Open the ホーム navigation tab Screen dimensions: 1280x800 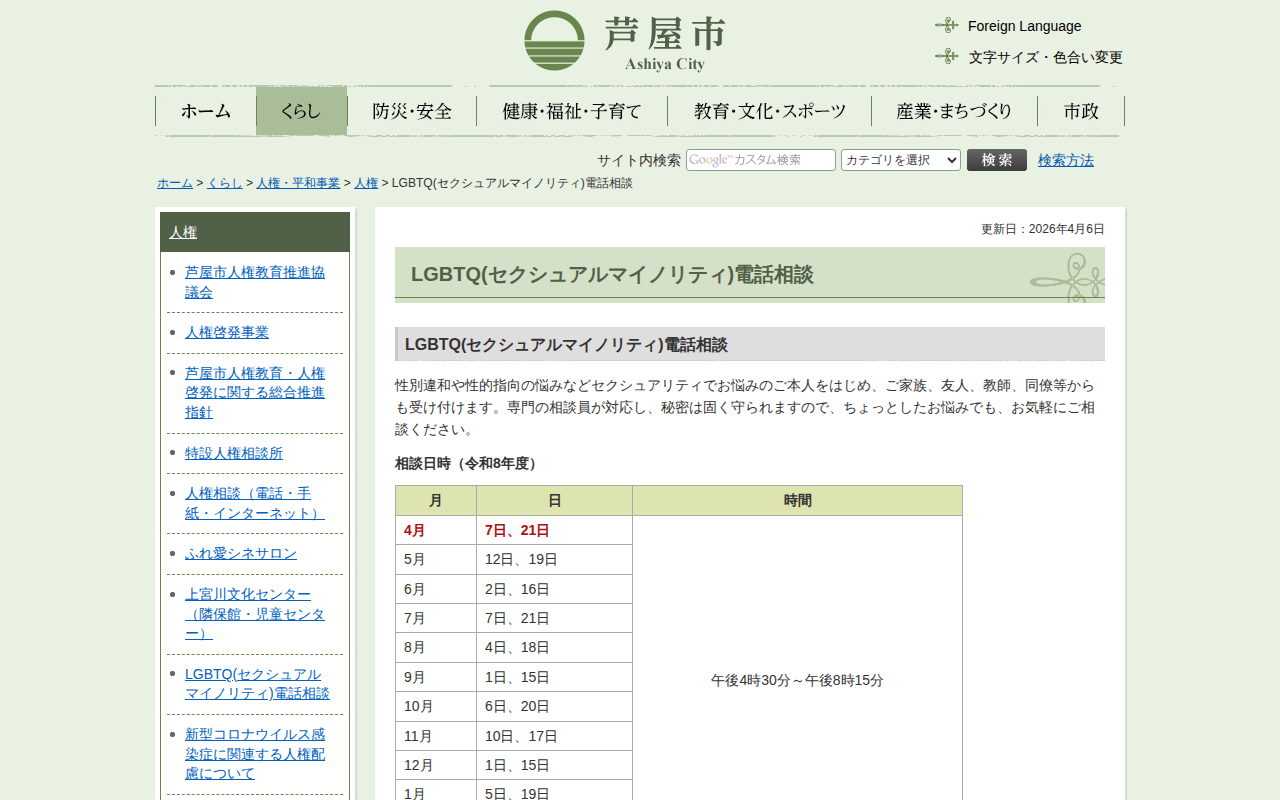pos(206,111)
